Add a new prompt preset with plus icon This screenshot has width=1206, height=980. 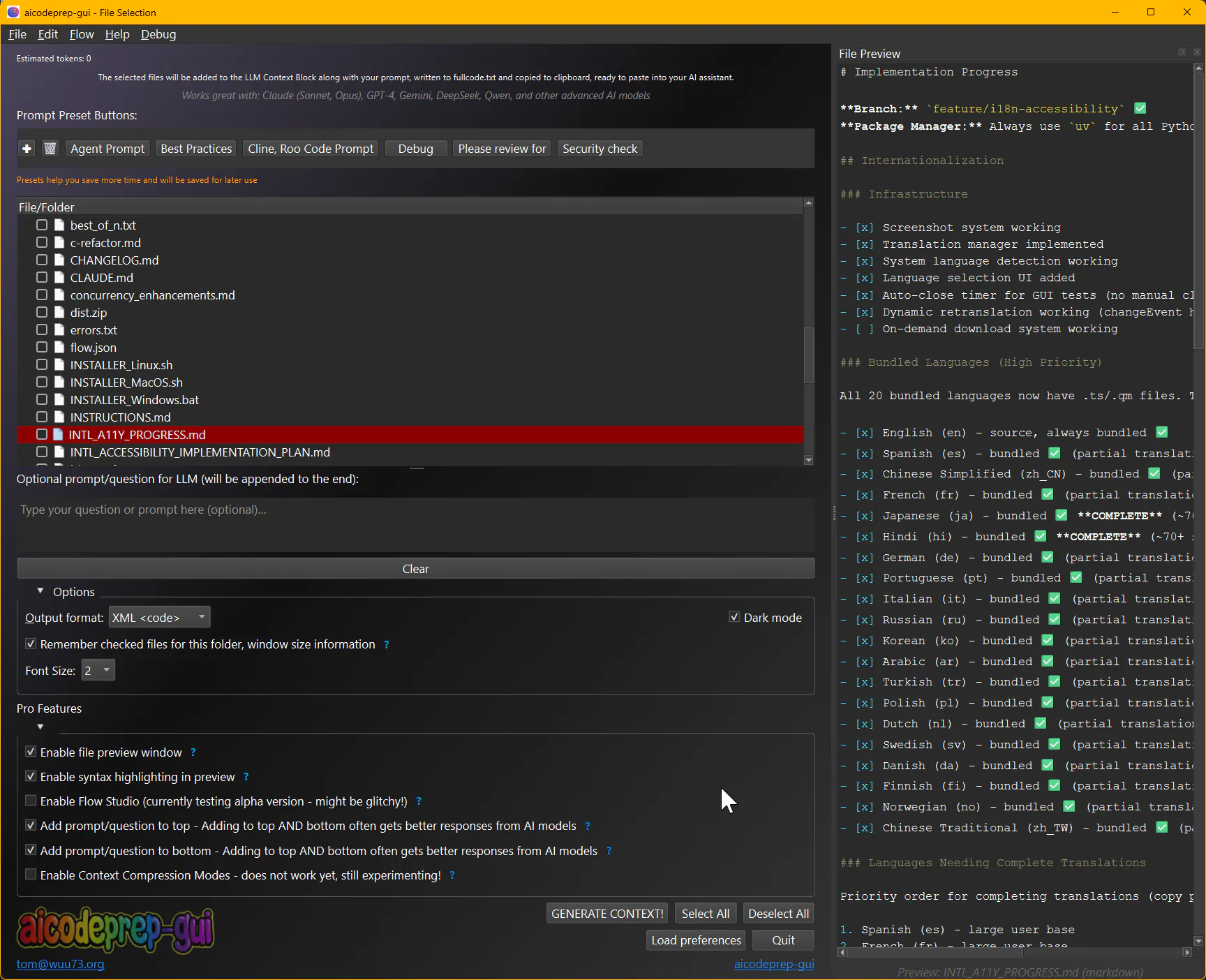coord(27,149)
